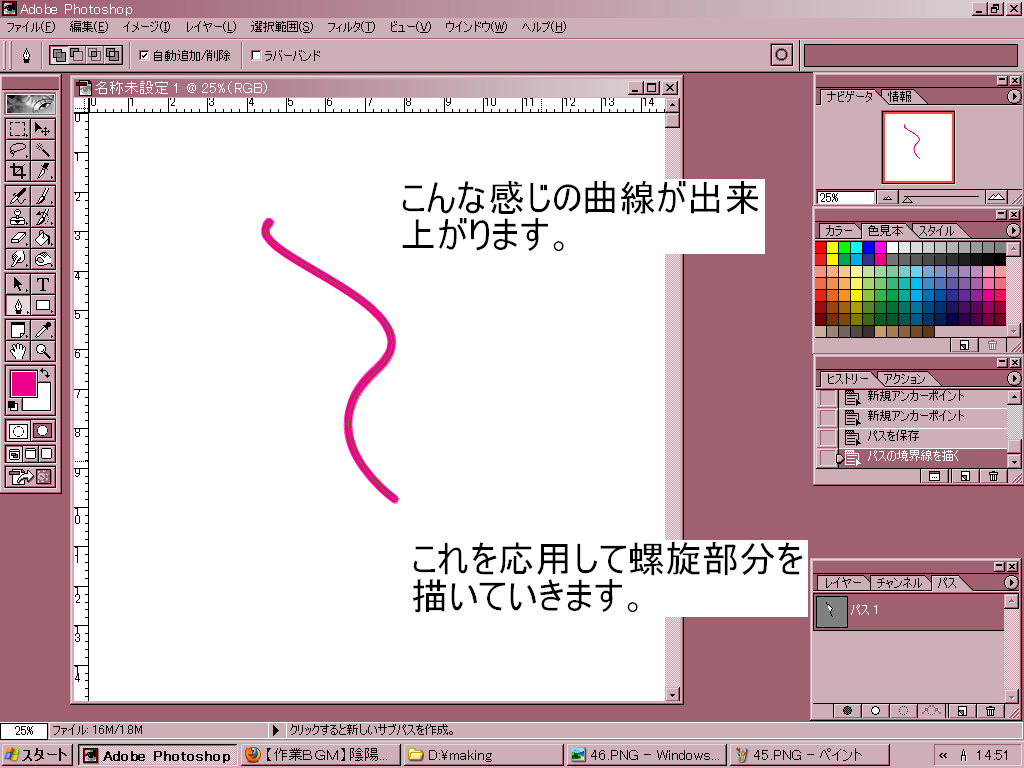Select the Paint Bucket tool
The width and height of the screenshot is (1024, 768).
point(43,238)
